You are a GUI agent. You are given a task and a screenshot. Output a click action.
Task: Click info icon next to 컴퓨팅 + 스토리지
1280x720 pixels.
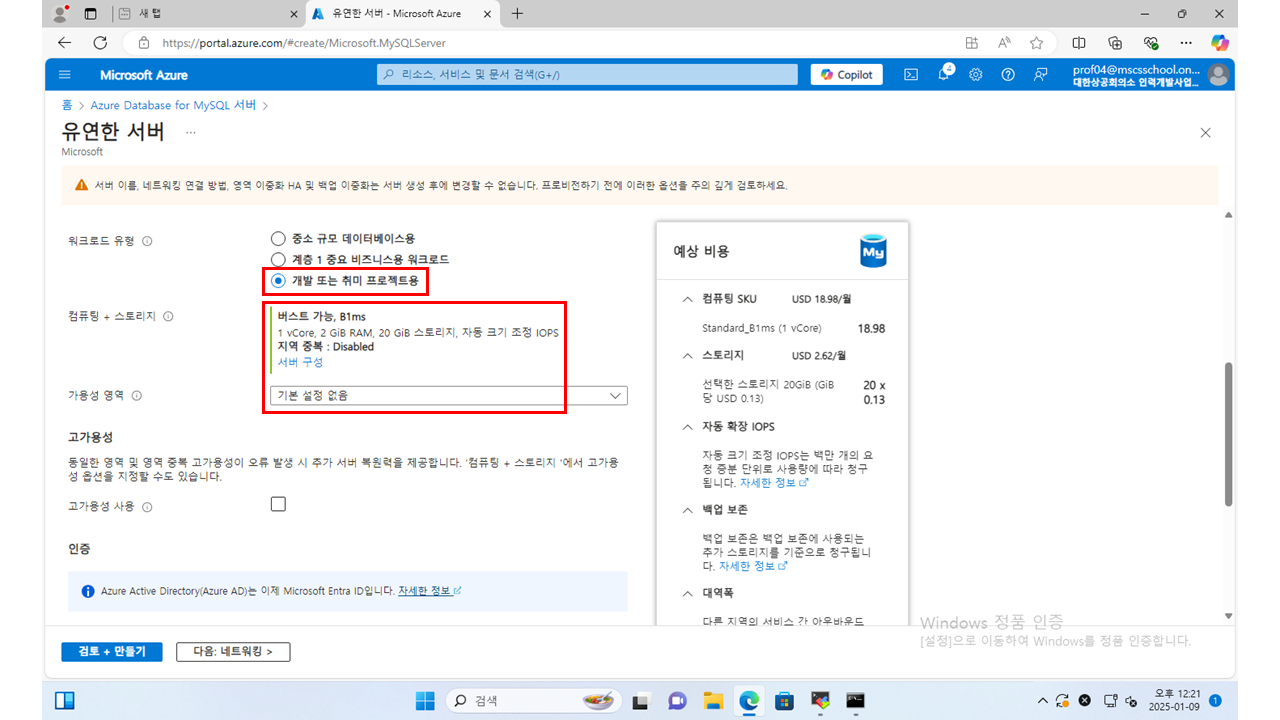[x=168, y=316]
